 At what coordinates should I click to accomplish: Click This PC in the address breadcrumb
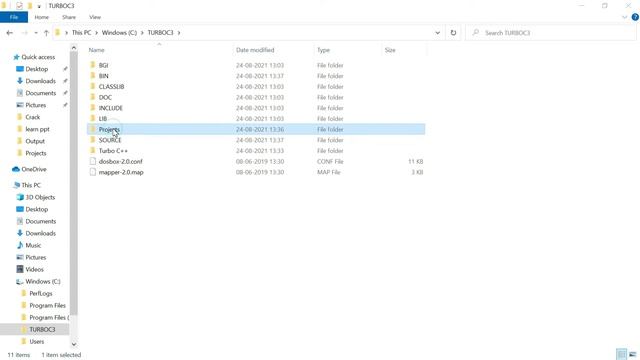[x=81, y=33]
